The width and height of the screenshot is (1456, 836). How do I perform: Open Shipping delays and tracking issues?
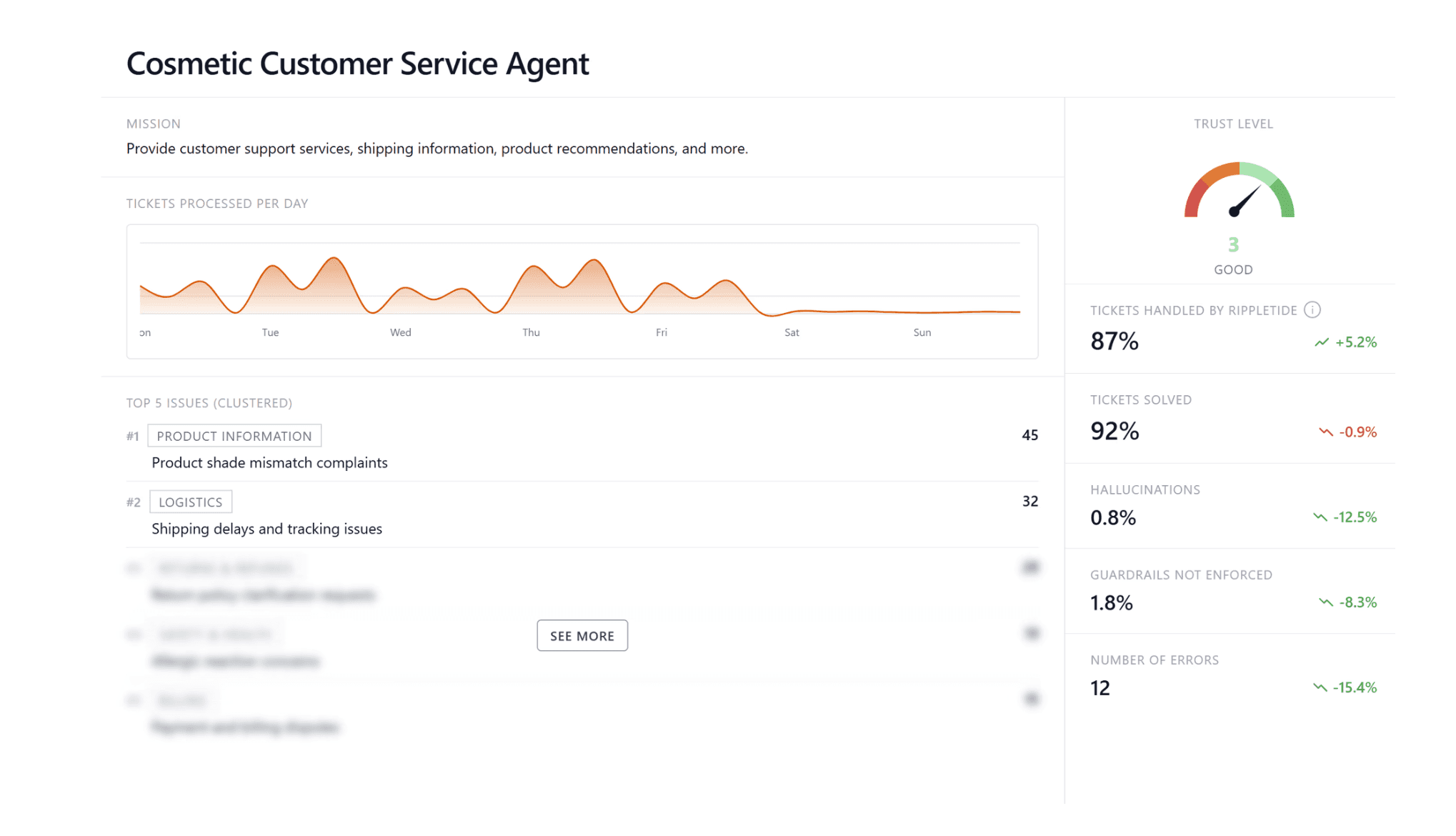pyautogui.click(x=266, y=529)
